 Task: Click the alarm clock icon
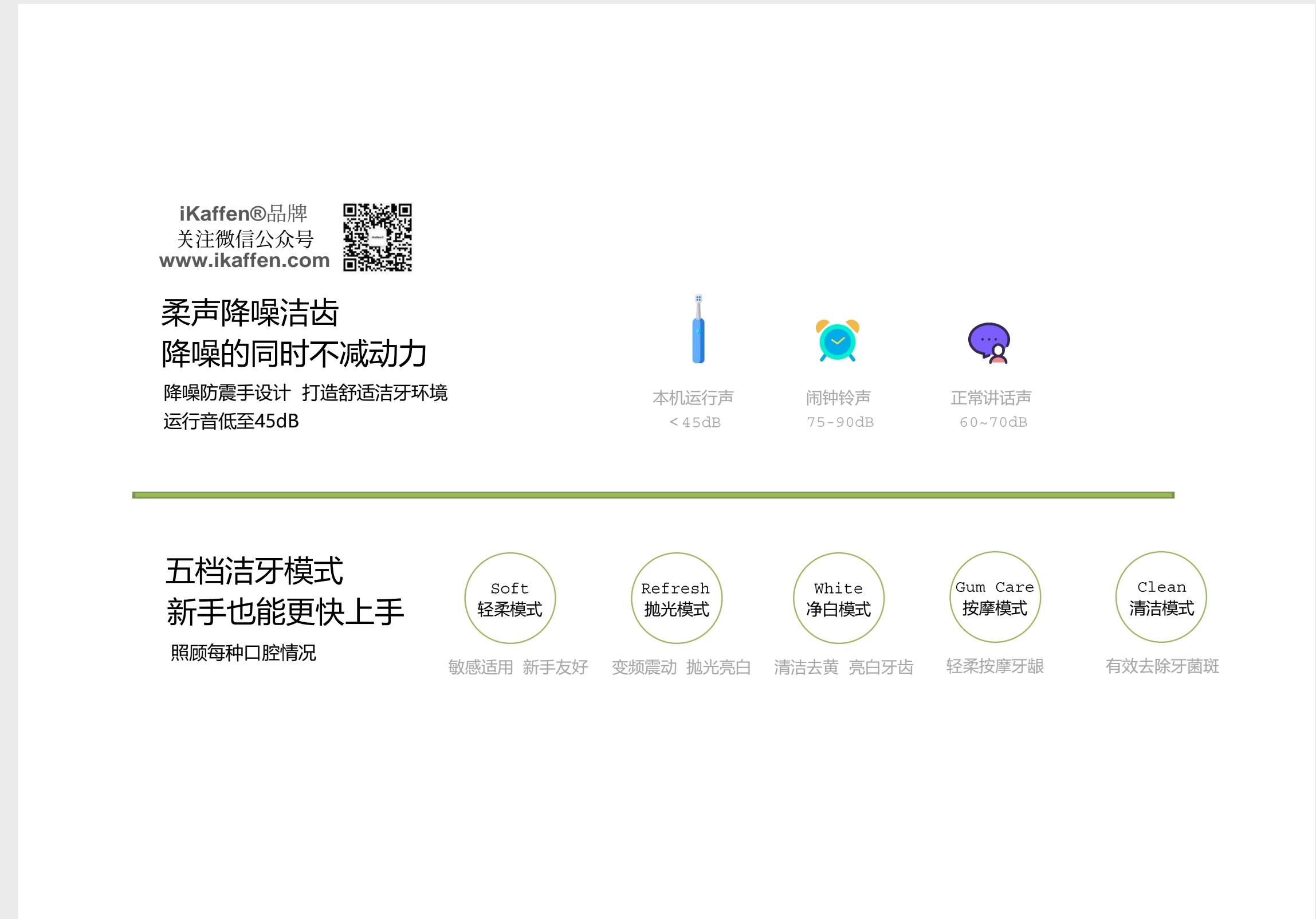(x=838, y=340)
